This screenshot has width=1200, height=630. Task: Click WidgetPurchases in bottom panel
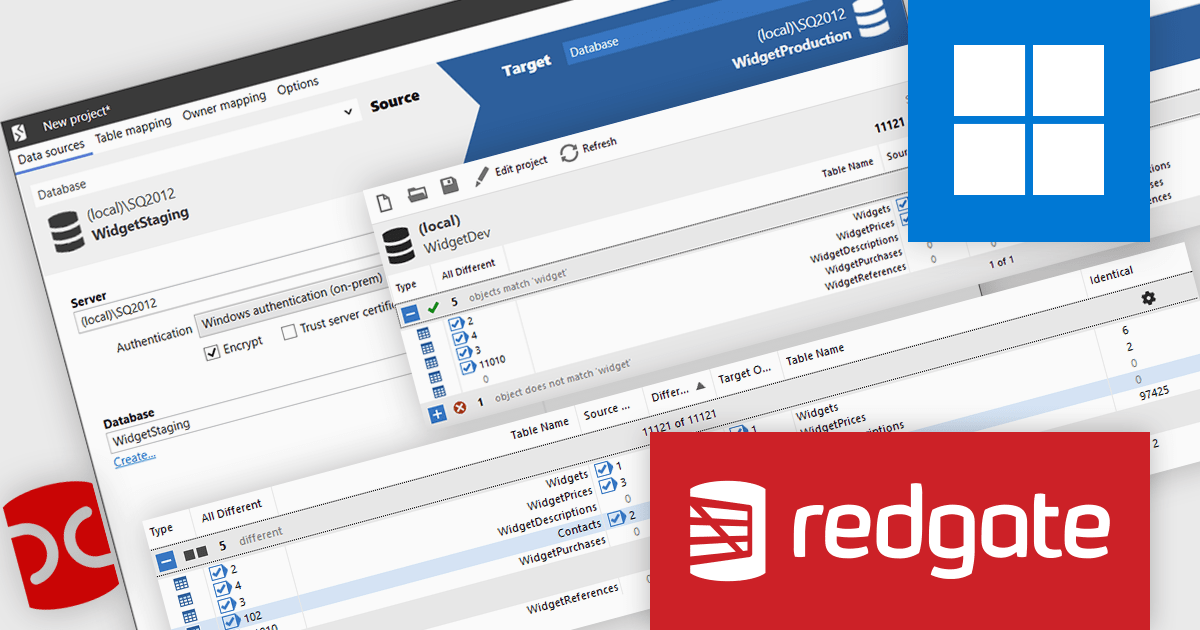tap(562, 551)
